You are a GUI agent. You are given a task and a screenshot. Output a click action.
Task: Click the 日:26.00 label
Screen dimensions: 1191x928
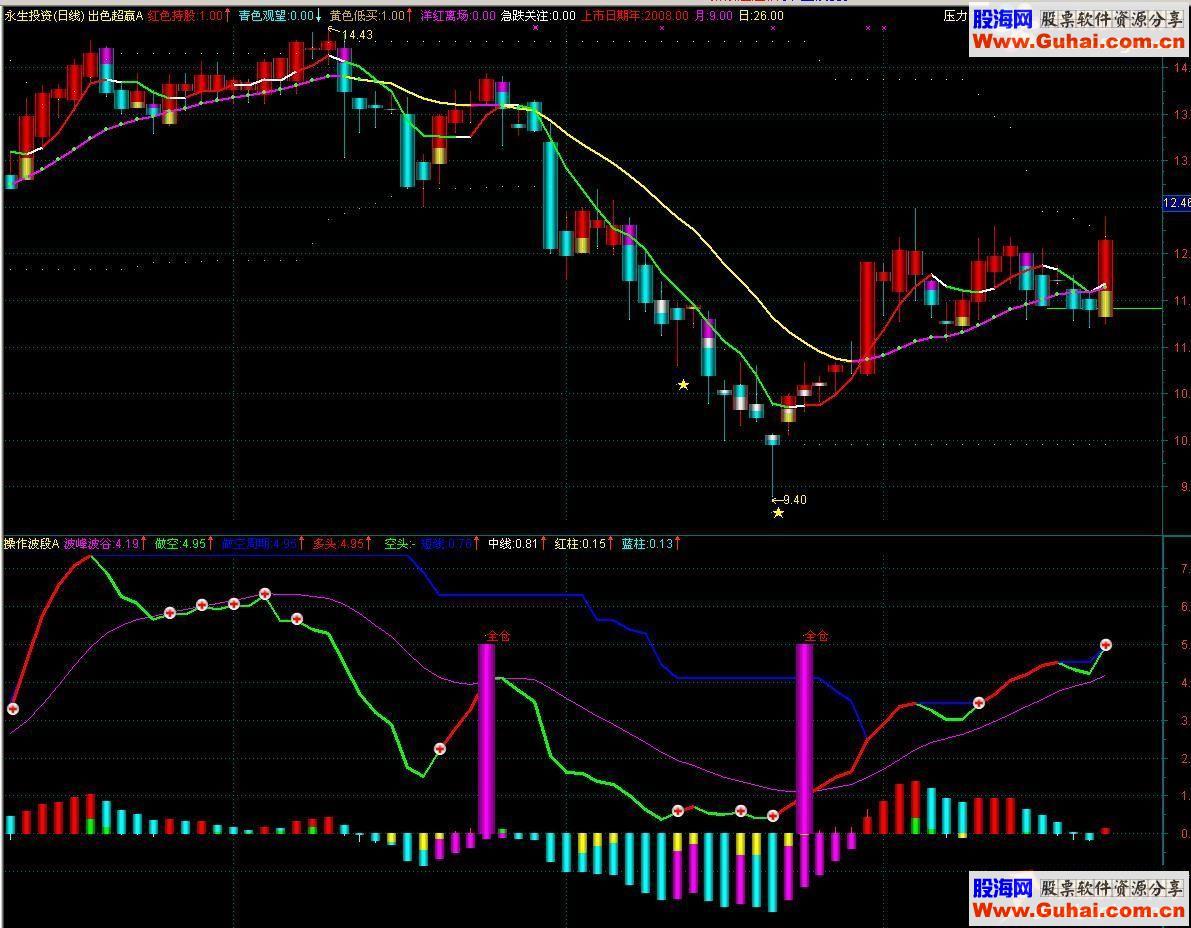point(761,15)
